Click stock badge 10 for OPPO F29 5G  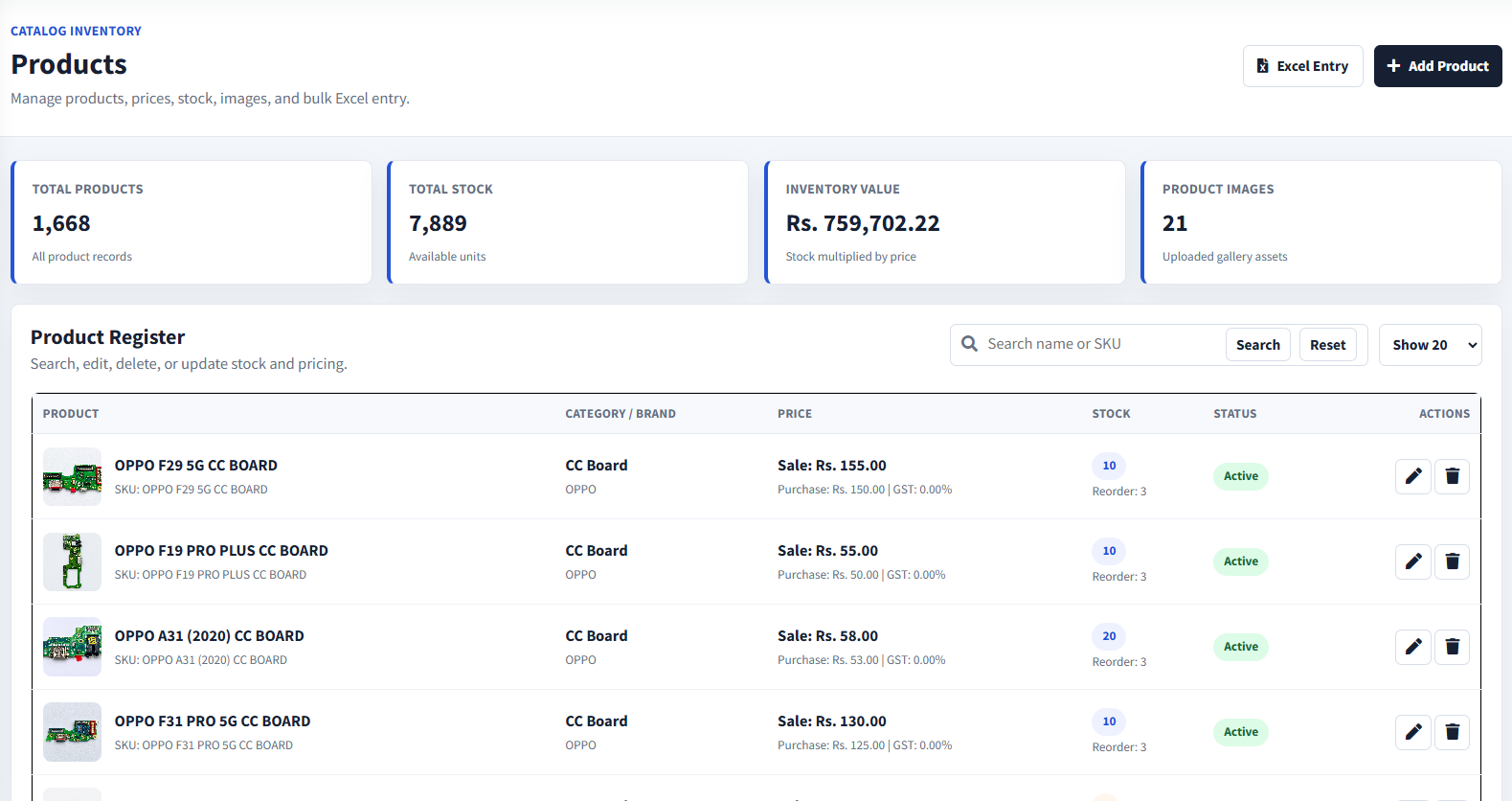tap(1109, 466)
